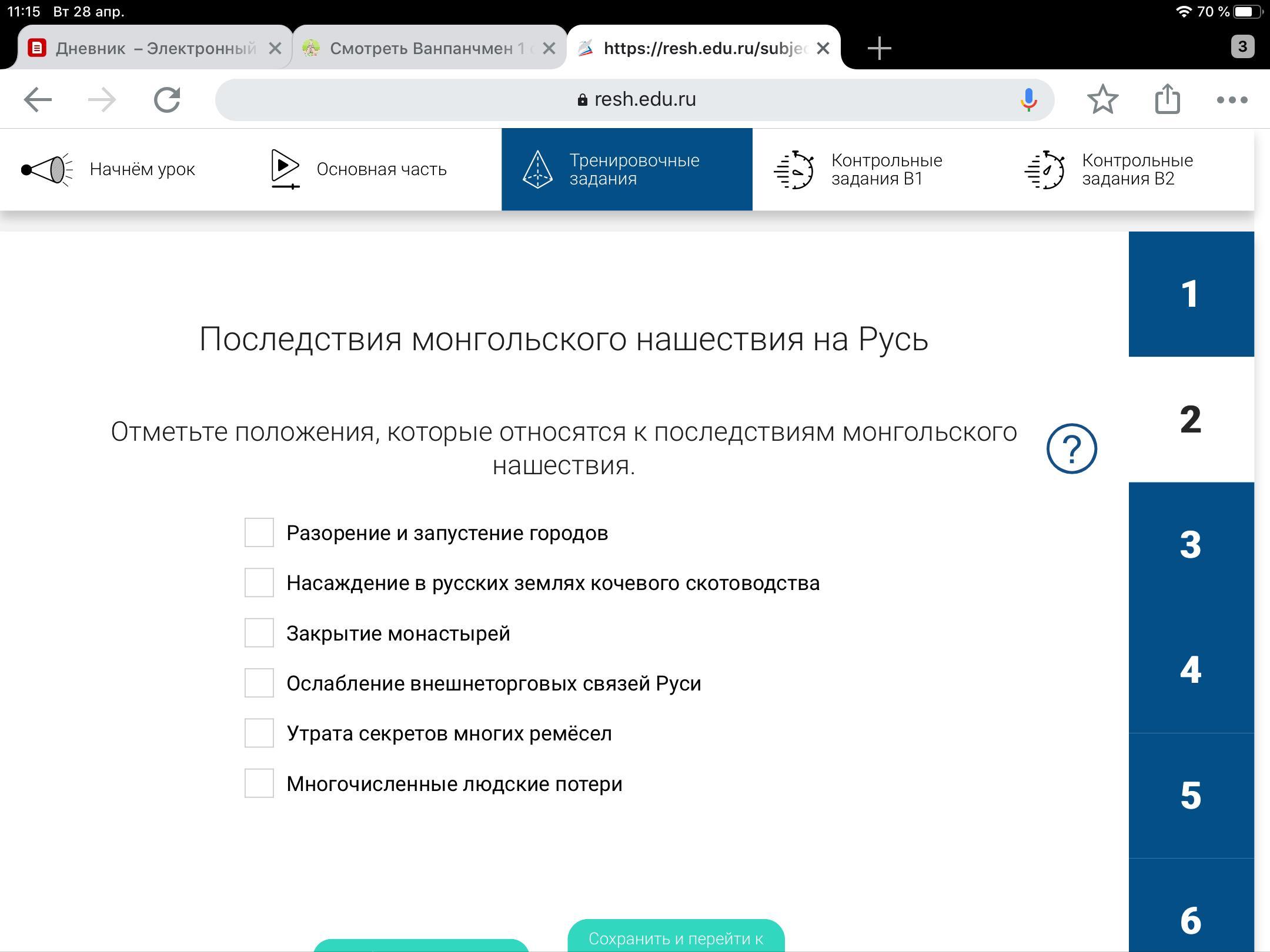
Task: Select "Утрата секретов многих ремёсел" checkbox
Action: [x=259, y=733]
